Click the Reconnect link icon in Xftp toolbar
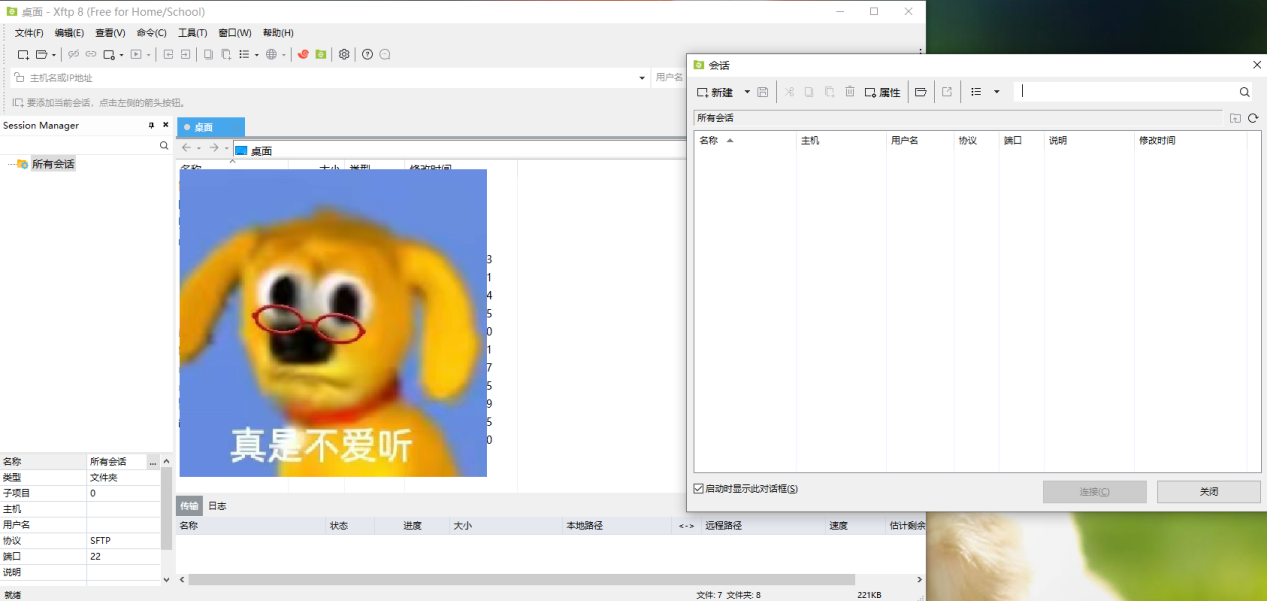The width and height of the screenshot is (1267, 601). click(91, 54)
